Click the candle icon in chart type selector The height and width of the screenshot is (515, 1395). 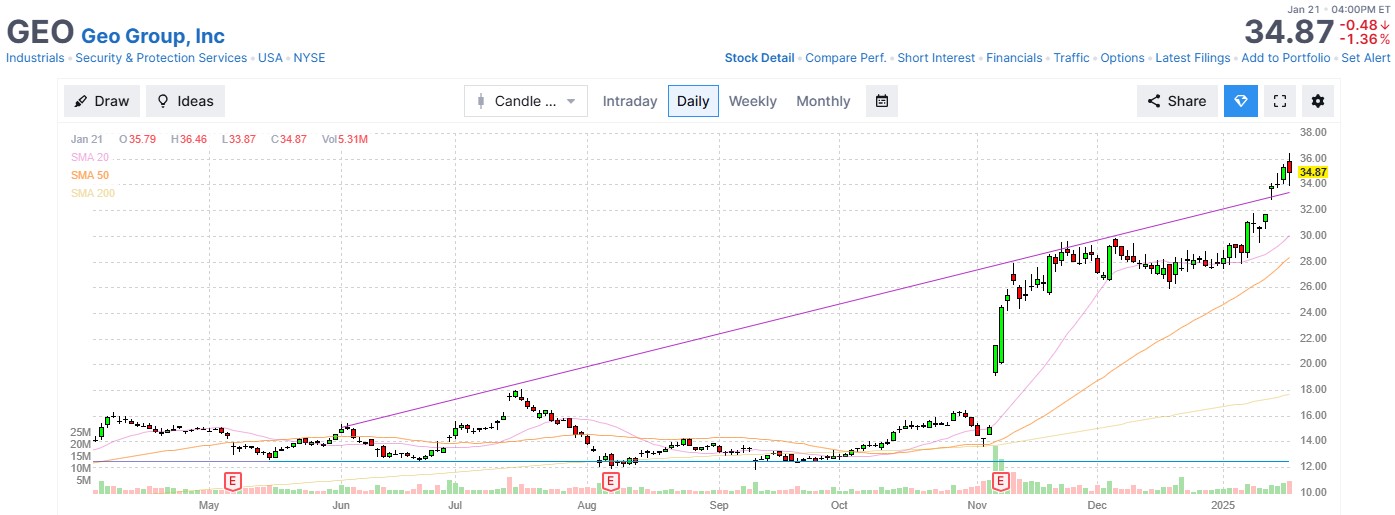click(x=481, y=101)
